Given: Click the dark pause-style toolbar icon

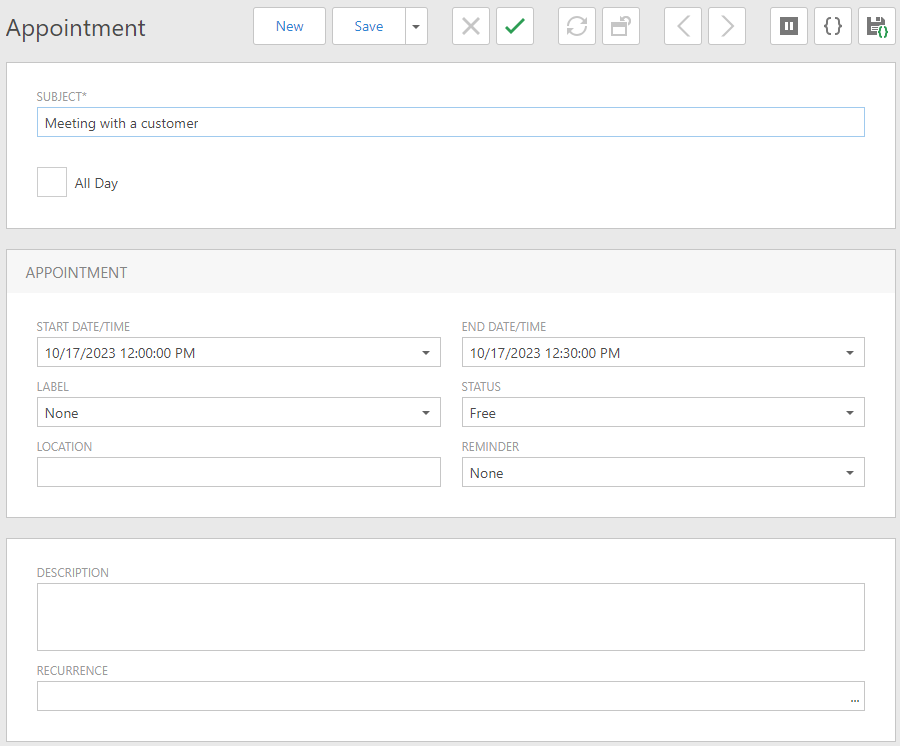Looking at the screenshot, I should (789, 26).
